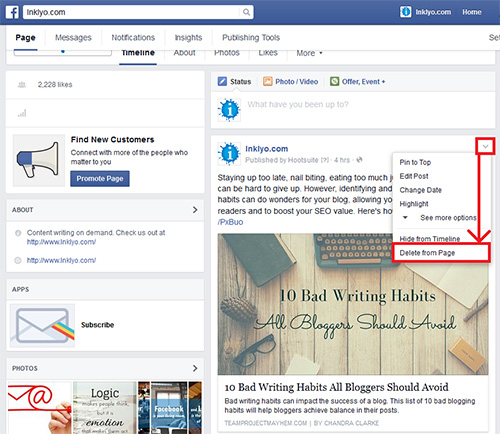Click Home in the top bar

pos(471,12)
